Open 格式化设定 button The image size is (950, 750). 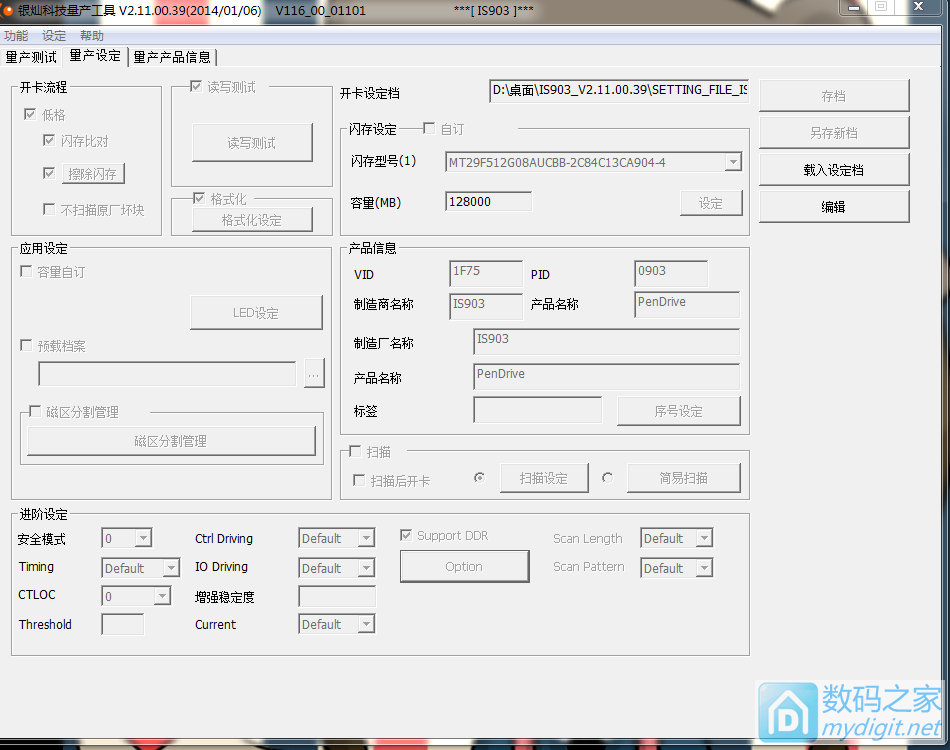252,220
